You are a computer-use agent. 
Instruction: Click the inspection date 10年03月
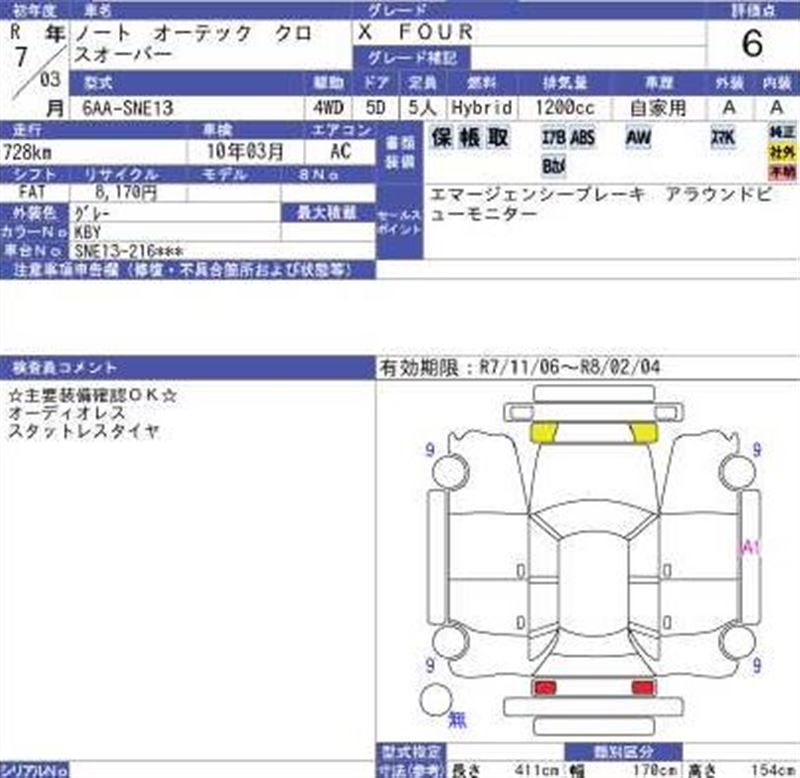click(x=244, y=152)
